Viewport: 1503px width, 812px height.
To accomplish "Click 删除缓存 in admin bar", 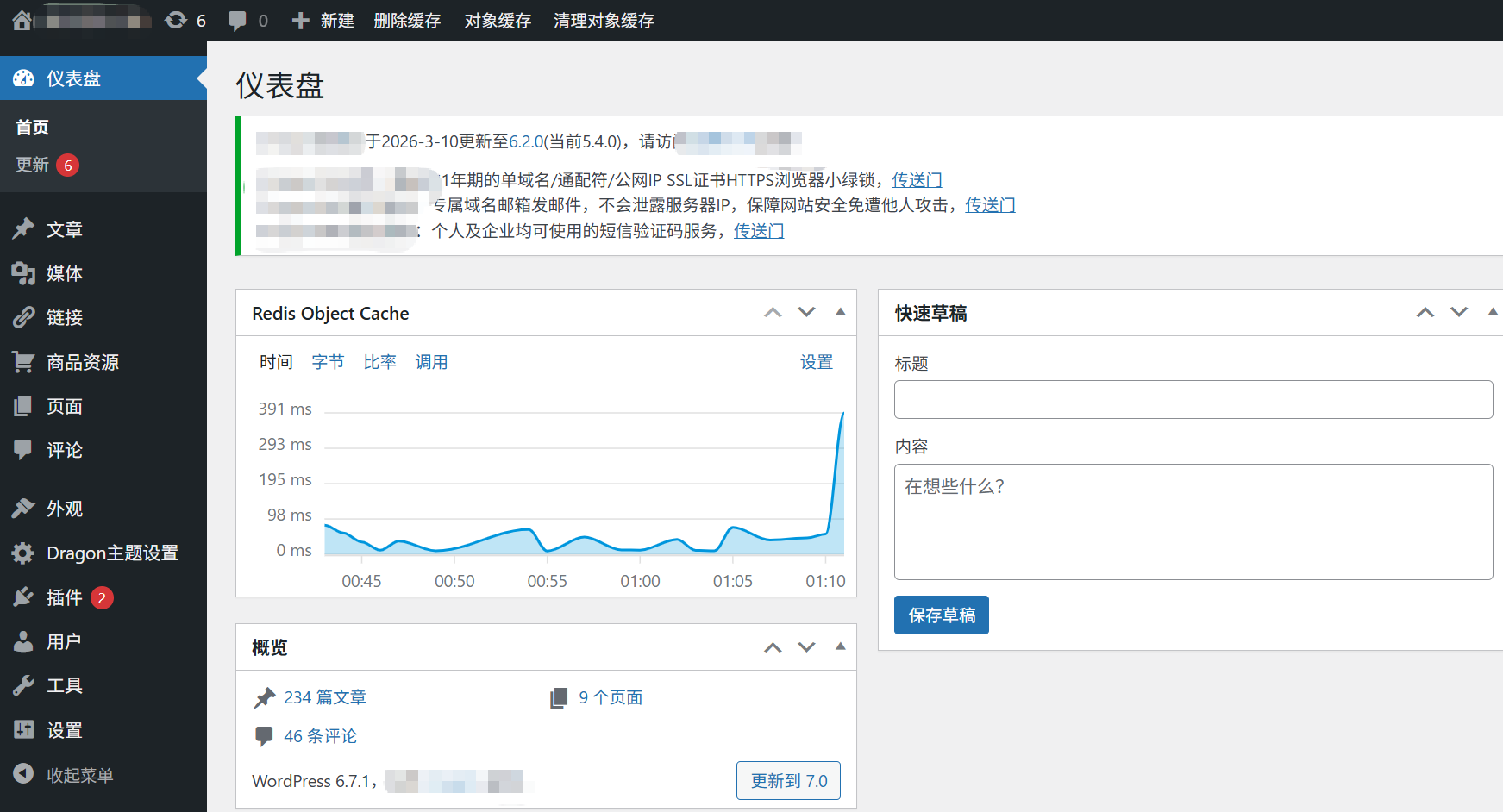I will click(407, 21).
